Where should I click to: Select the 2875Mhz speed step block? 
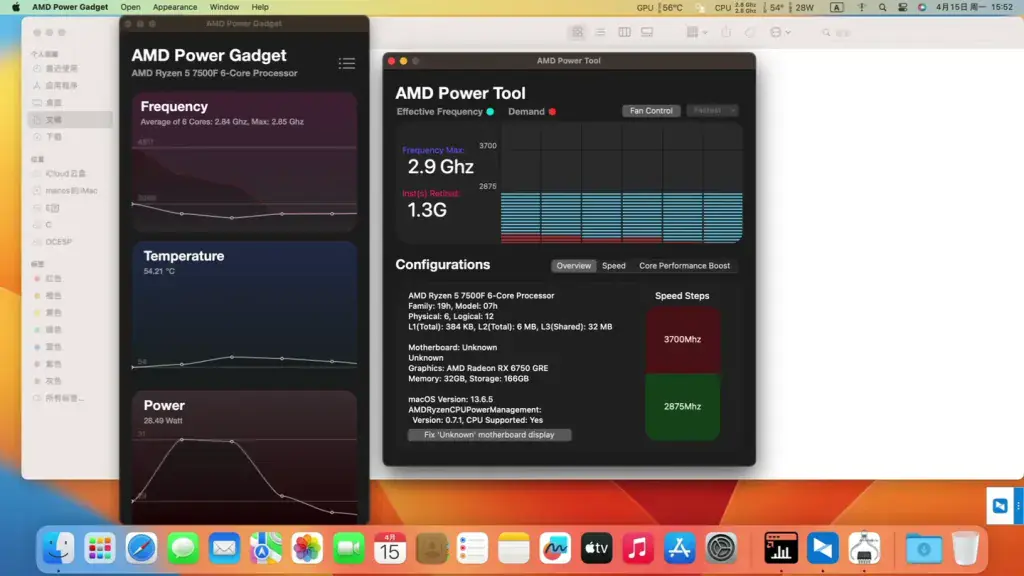point(682,406)
